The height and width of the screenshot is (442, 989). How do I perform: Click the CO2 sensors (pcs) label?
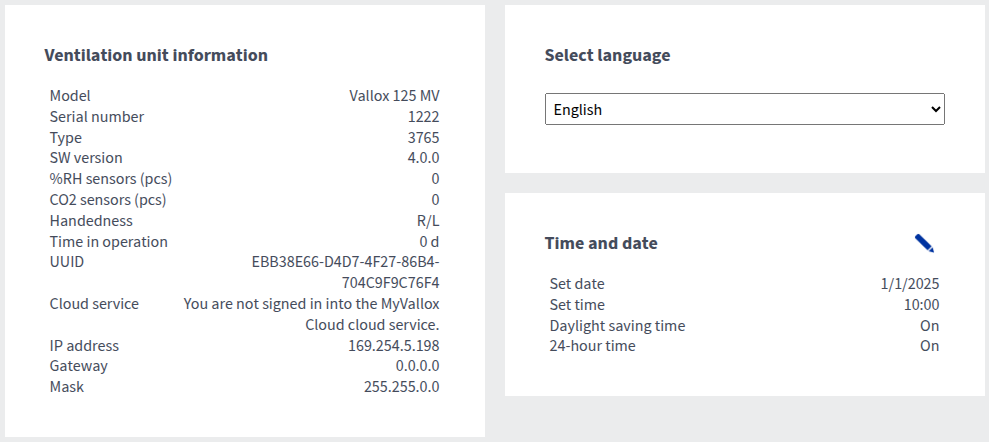click(108, 200)
